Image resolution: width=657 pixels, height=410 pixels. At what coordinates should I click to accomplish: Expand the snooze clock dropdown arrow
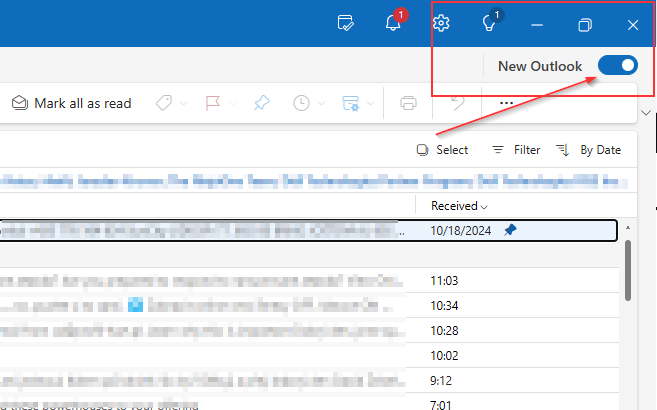pyautogui.click(x=321, y=103)
